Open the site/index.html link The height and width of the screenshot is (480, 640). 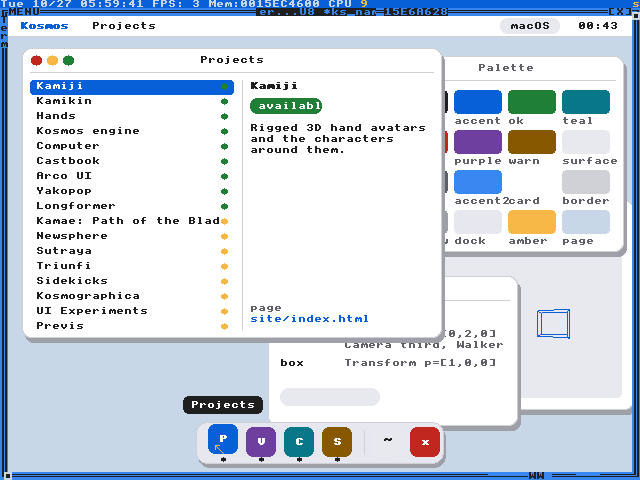[309, 319]
